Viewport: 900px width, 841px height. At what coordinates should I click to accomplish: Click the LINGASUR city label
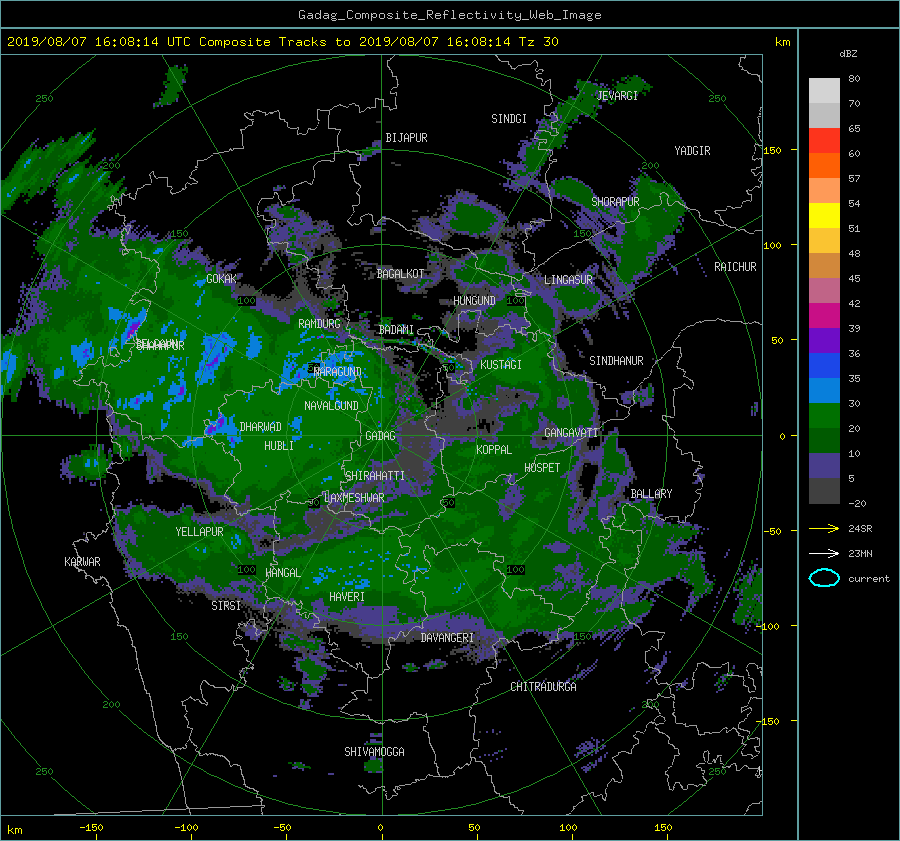568,280
